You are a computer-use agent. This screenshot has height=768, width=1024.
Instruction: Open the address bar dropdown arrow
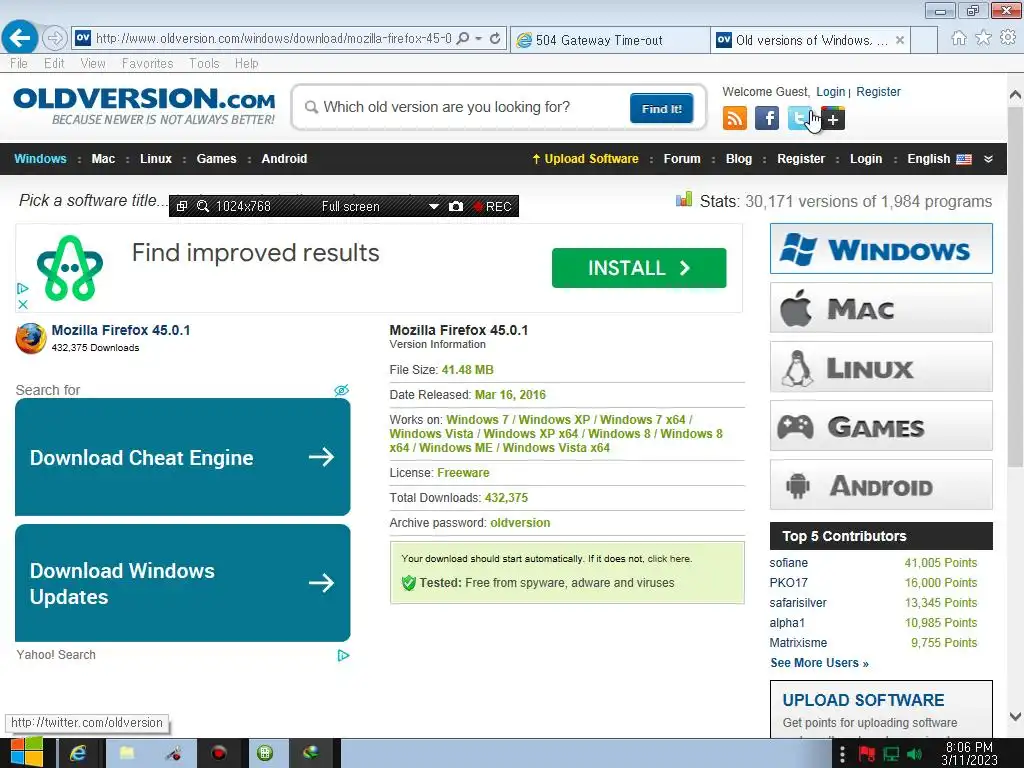click(x=479, y=39)
